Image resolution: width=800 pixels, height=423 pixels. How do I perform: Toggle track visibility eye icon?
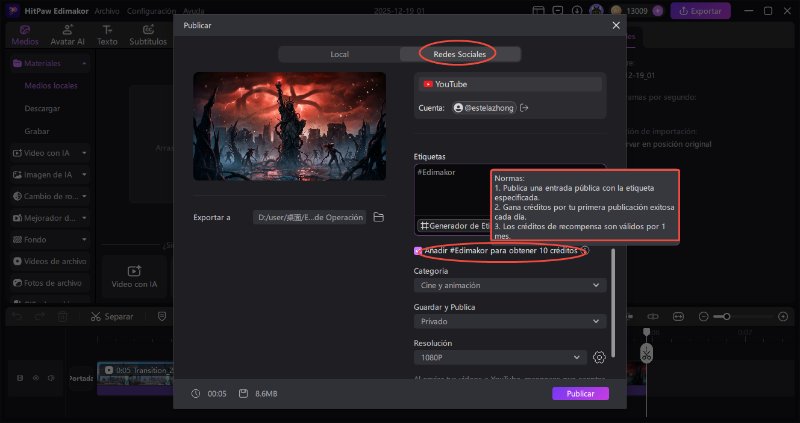(x=36, y=378)
